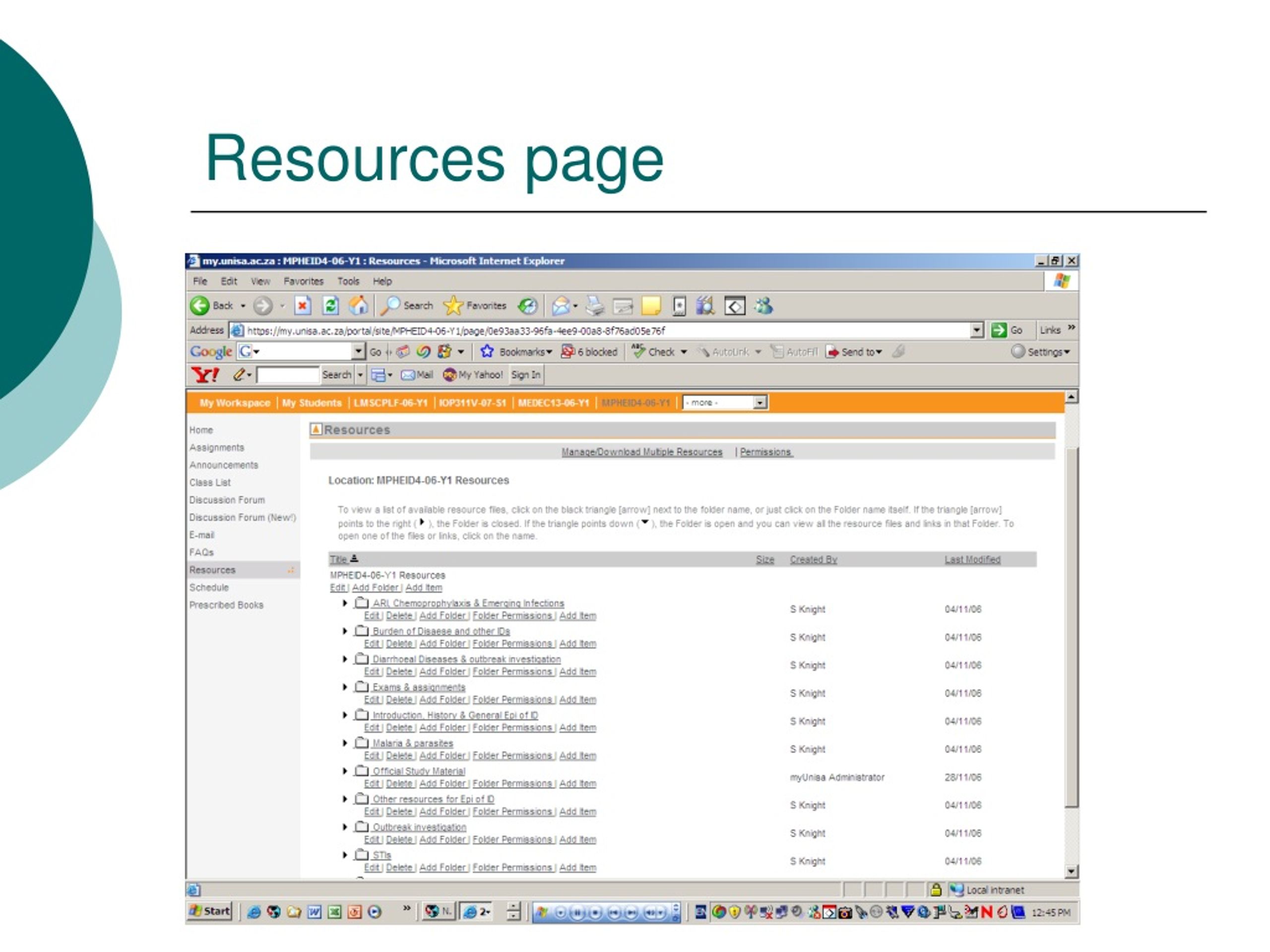Click the Resources panel title icon

316,429
